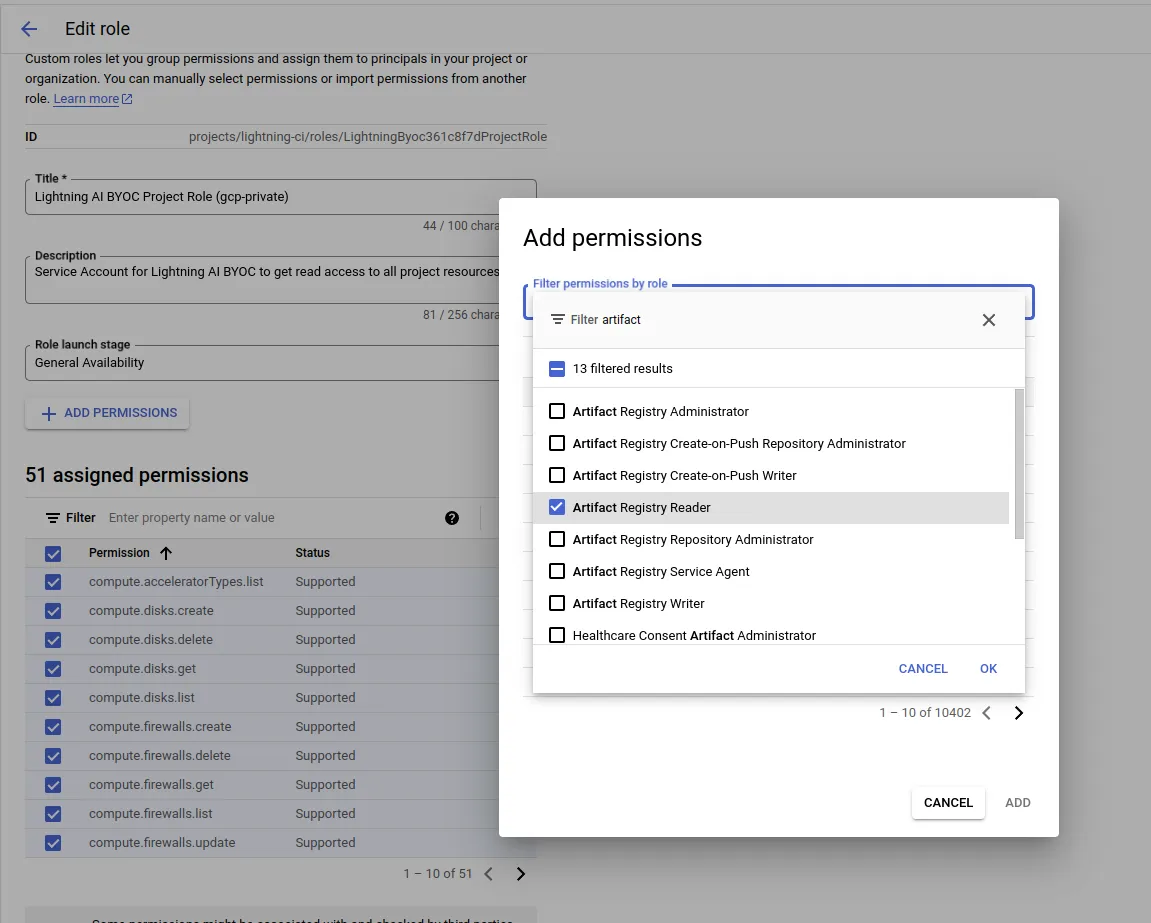This screenshot has width=1151, height=923.
Task: Click the role list vertical scrollbar
Action: pyautogui.click(x=1019, y=464)
